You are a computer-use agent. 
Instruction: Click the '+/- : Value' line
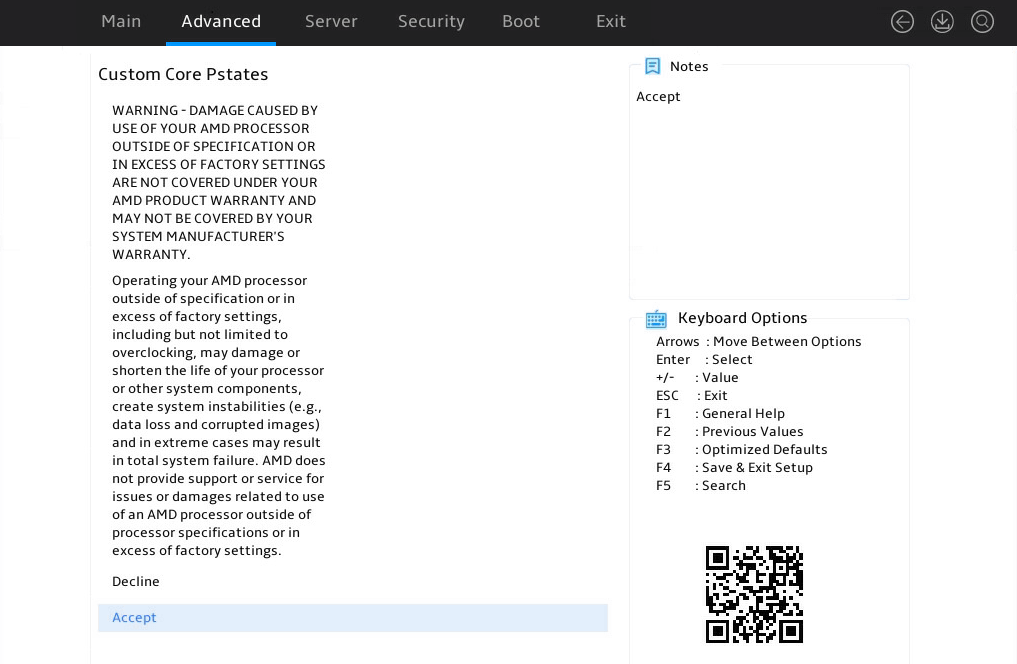[x=697, y=377]
